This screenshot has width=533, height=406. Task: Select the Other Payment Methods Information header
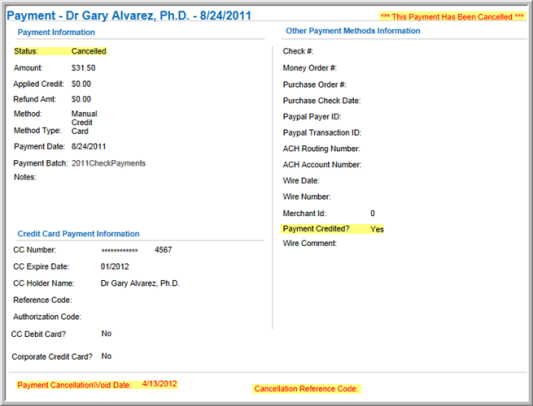353,31
